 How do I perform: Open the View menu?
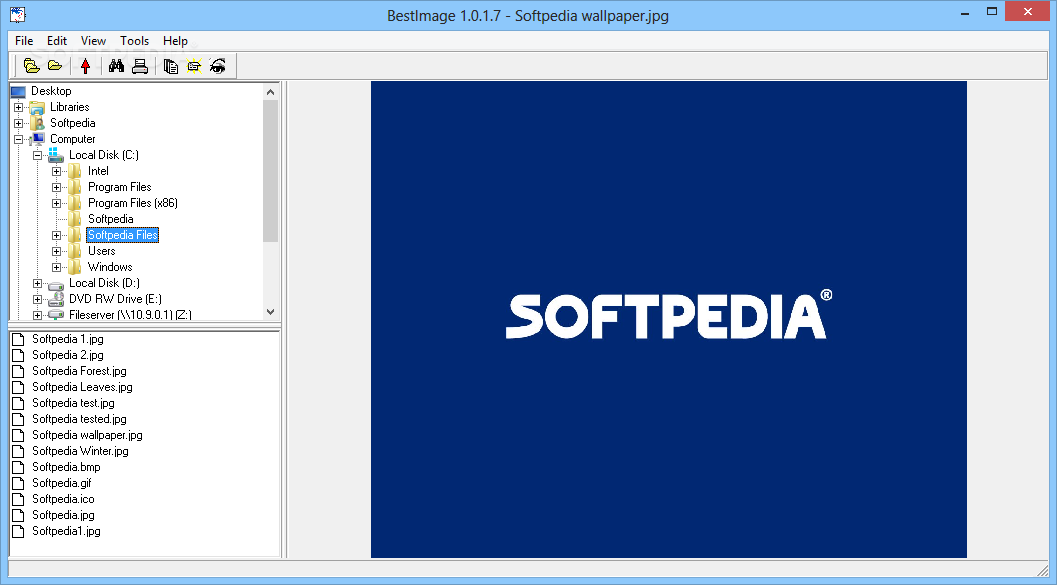click(93, 40)
